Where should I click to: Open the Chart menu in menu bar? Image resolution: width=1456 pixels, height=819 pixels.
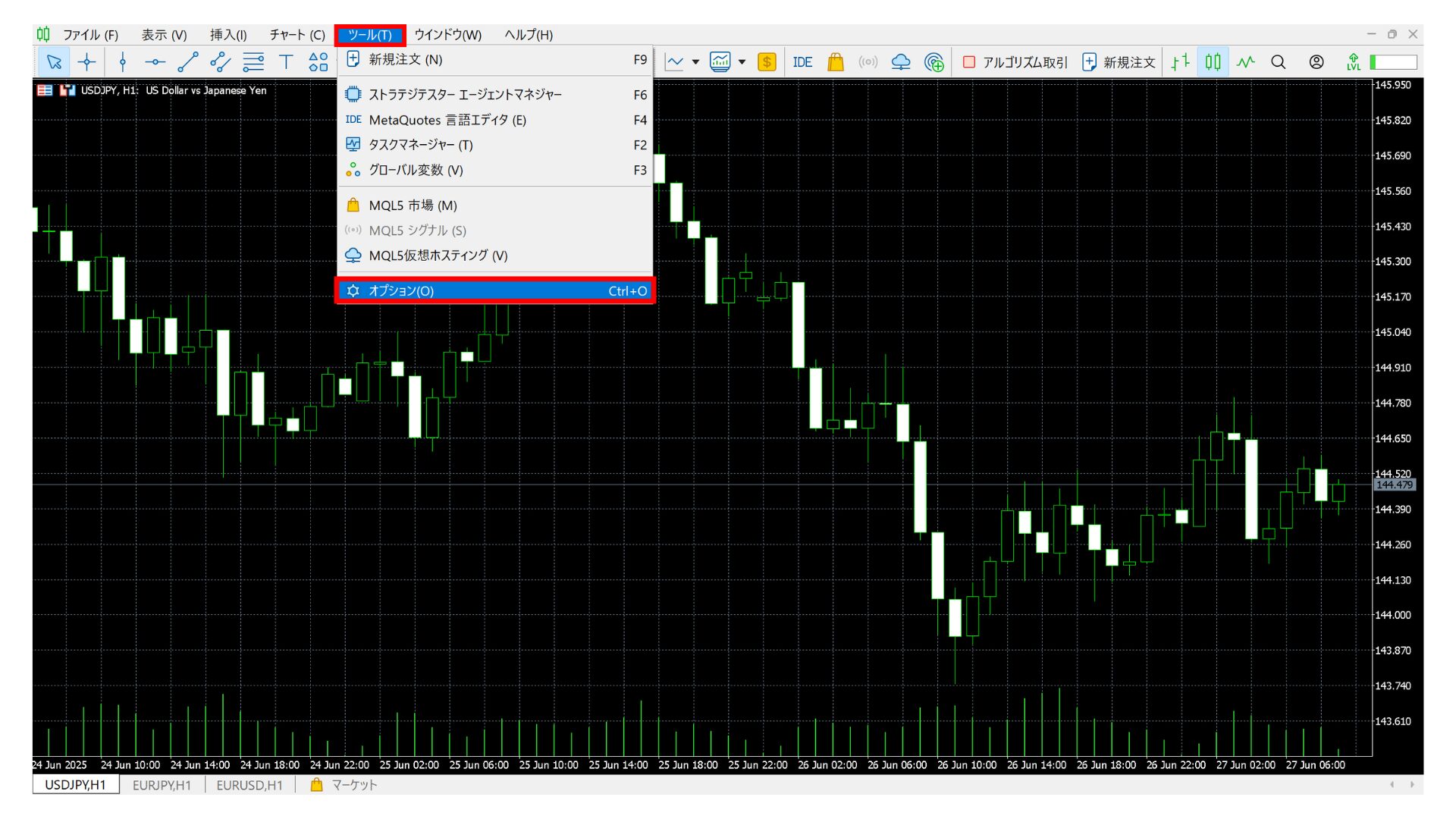click(x=297, y=35)
